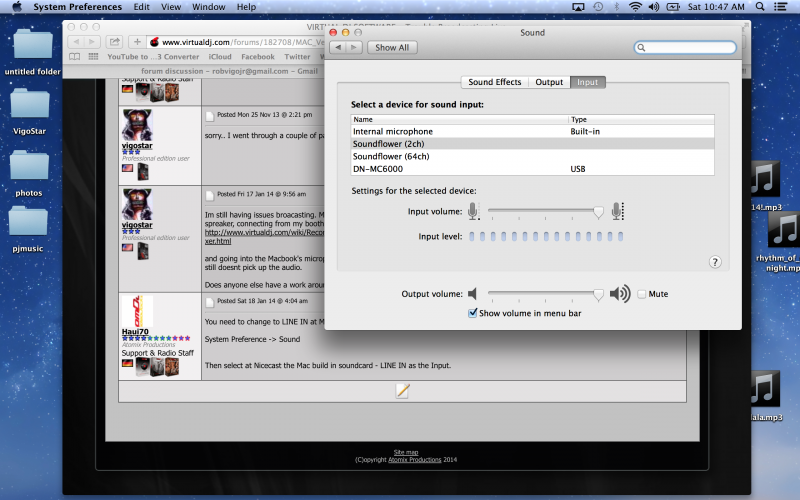Viewport: 800px width, 500px height.
Task: Click the loud output speaker icon
Action: [x=620, y=294]
